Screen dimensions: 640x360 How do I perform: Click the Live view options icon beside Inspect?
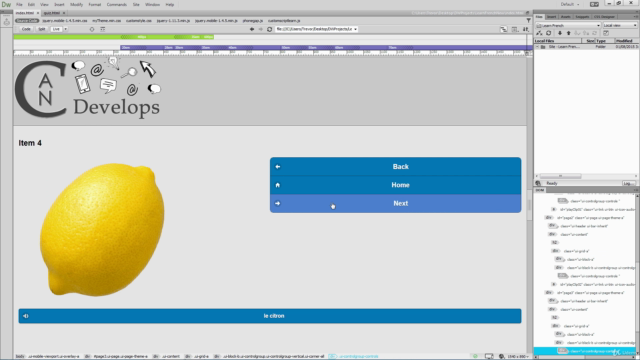point(102,29)
